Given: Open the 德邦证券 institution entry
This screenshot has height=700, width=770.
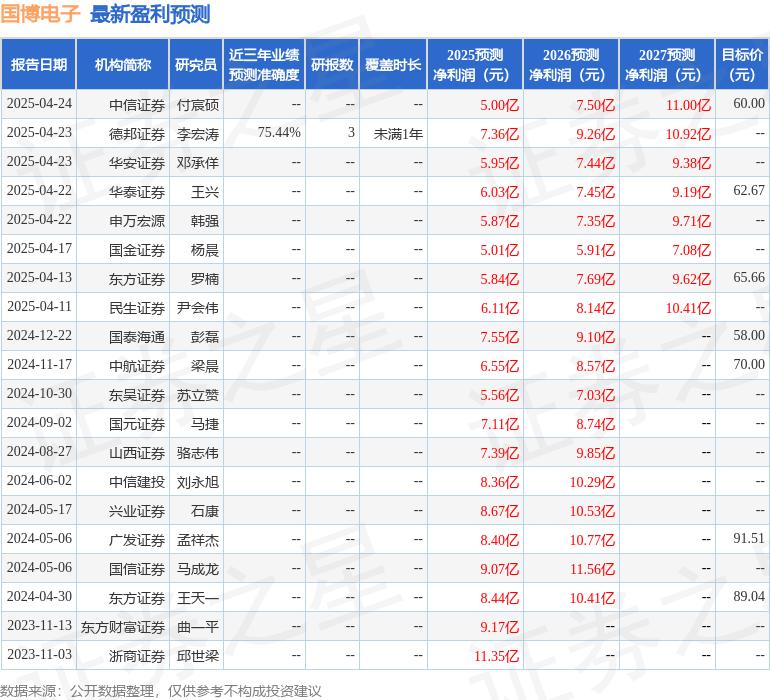Looking at the screenshot, I should pyautogui.click(x=136, y=133).
